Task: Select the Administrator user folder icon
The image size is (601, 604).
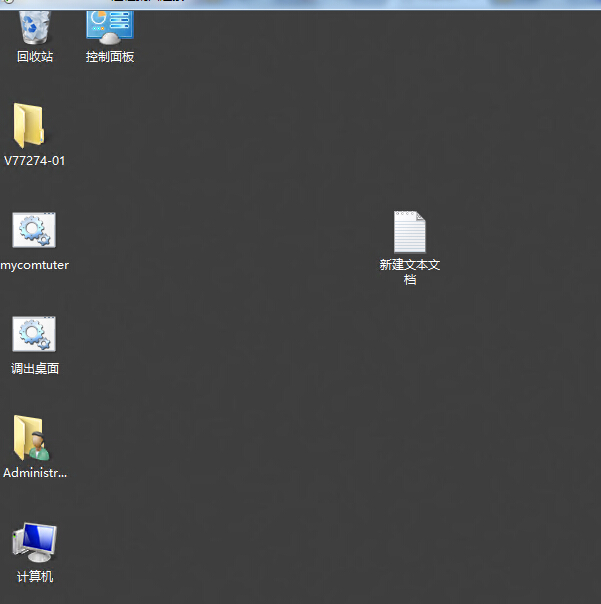Action: (x=31, y=438)
